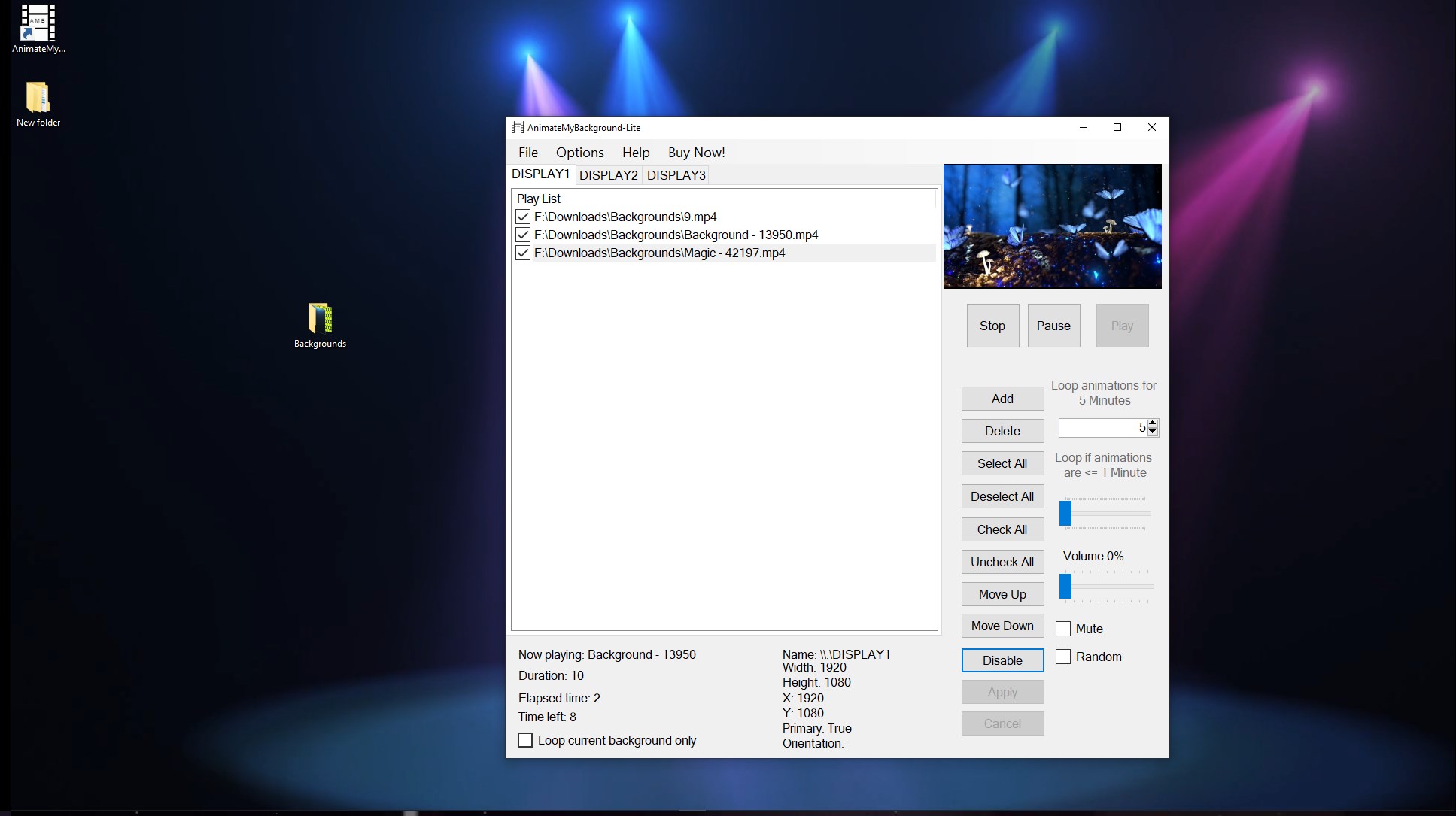Increase loop minutes with up arrow
This screenshot has width=1456, height=816.
(1152, 423)
